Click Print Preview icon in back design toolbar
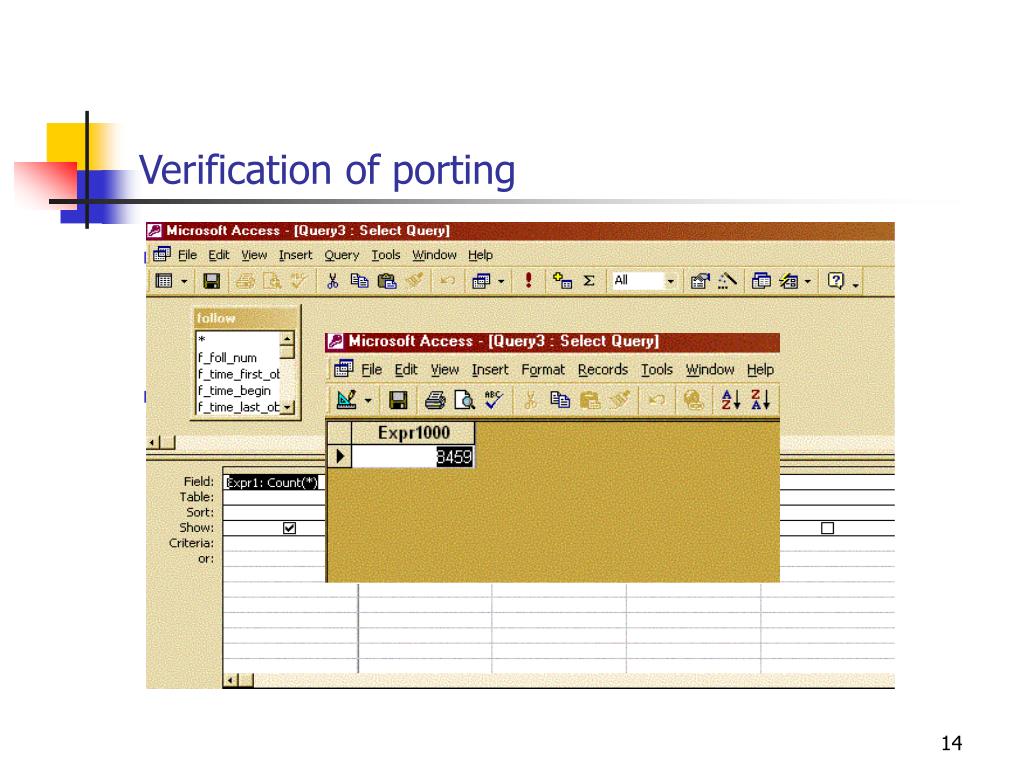This screenshot has width=1024, height=768. click(x=272, y=281)
